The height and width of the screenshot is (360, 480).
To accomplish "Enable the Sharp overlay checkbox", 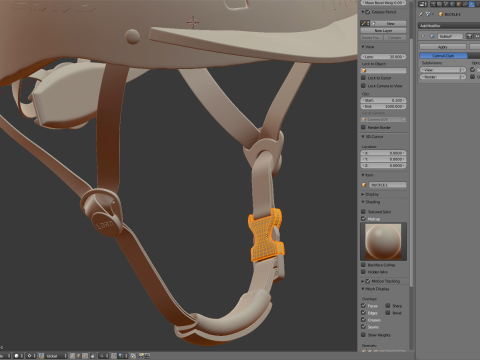I will [388, 306].
